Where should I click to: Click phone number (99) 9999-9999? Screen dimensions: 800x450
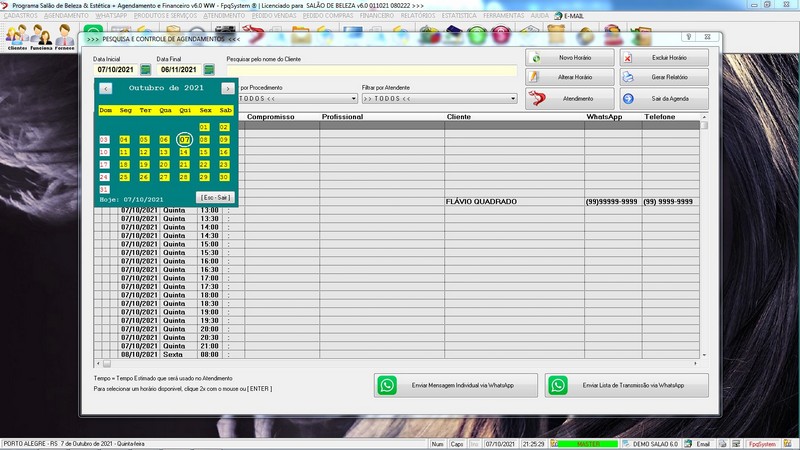pos(668,202)
